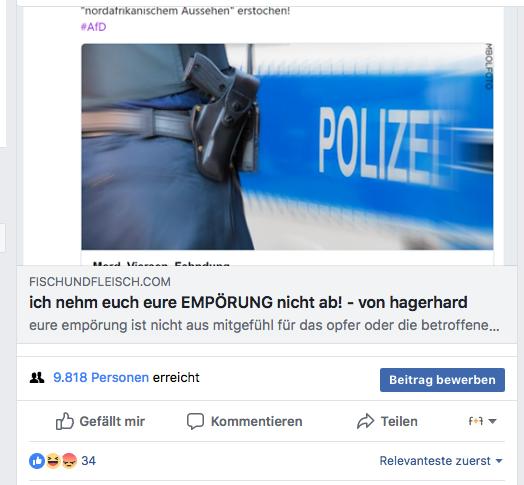This screenshot has width=524, height=485.
Task: Expand the Relevanteste zuerst sorting dropdown
Action: (x=441, y=461)
